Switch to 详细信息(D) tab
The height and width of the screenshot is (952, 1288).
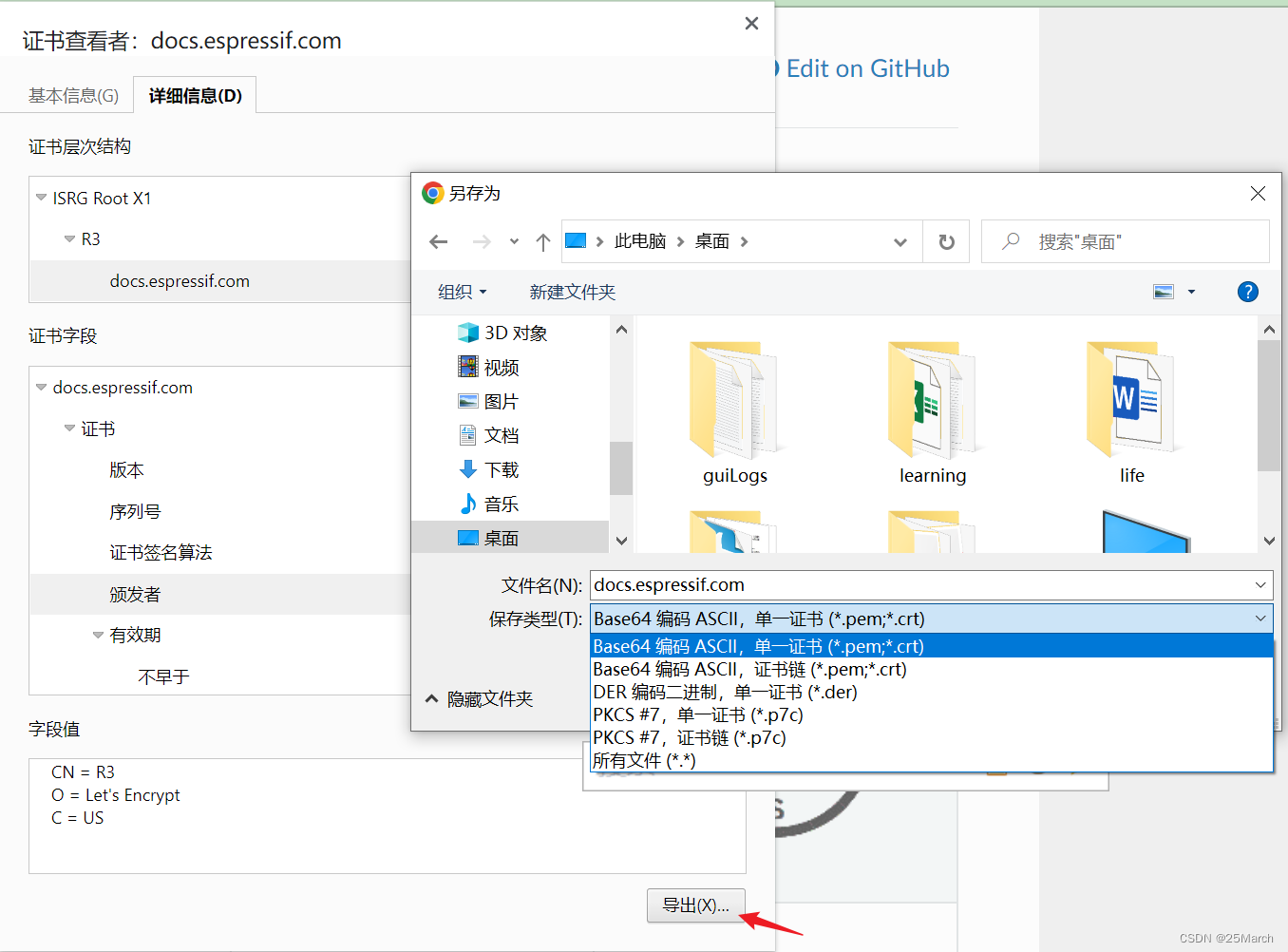(195, 96)
